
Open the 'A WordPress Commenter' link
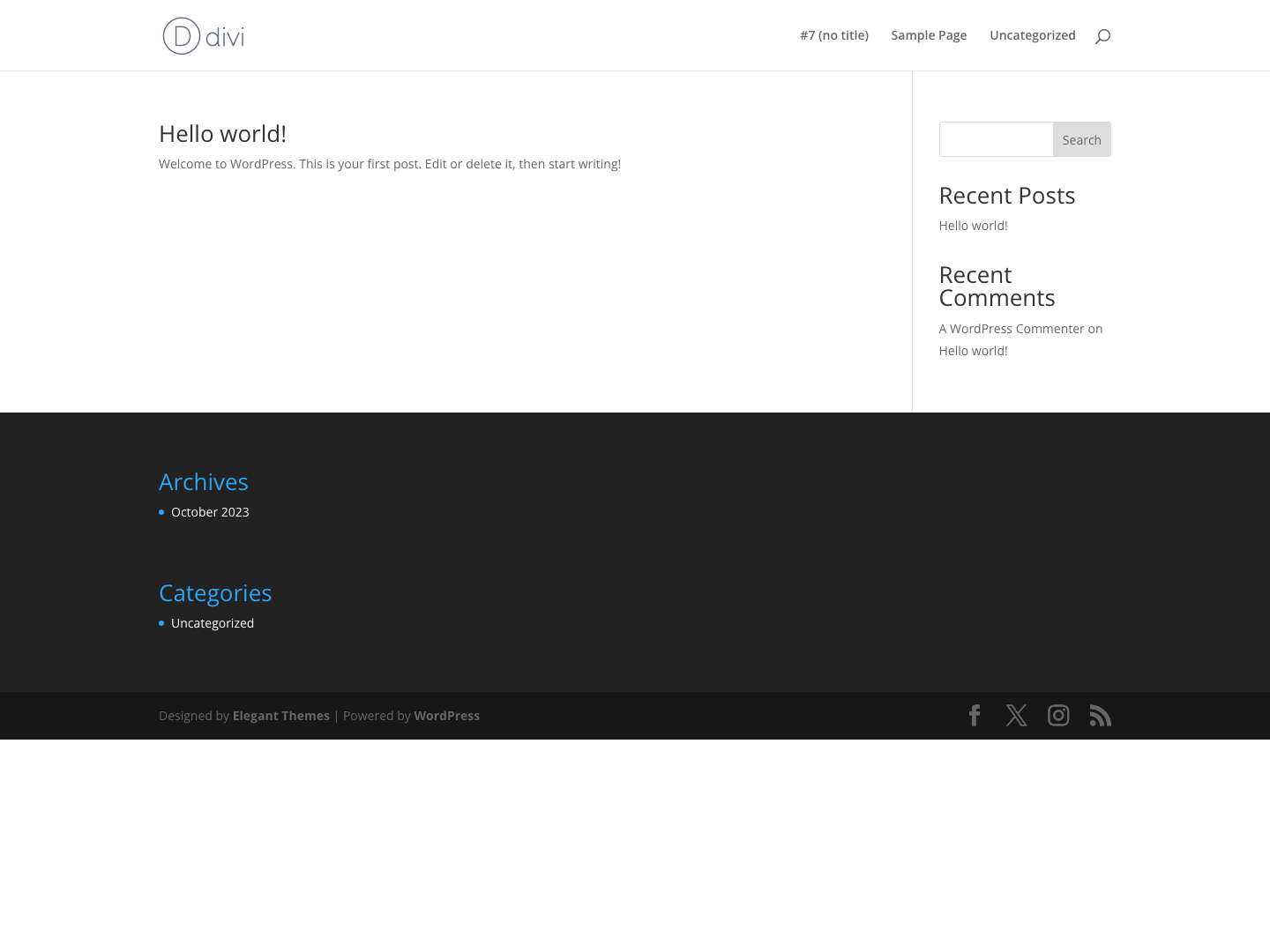pyautogui.click(x=1012, y=328)
